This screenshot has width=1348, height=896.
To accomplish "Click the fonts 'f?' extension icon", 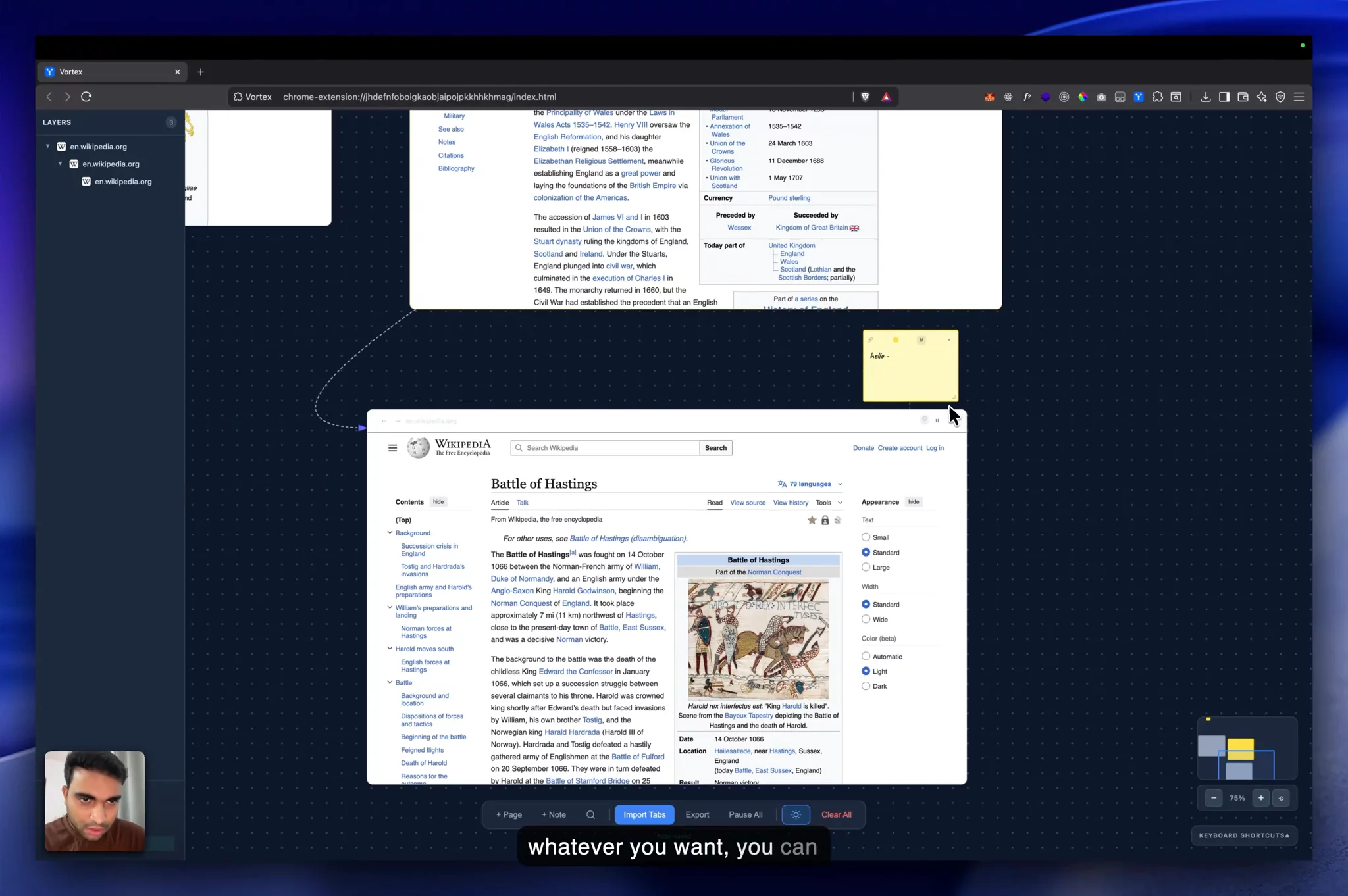I will click(x=1027, y=97).
